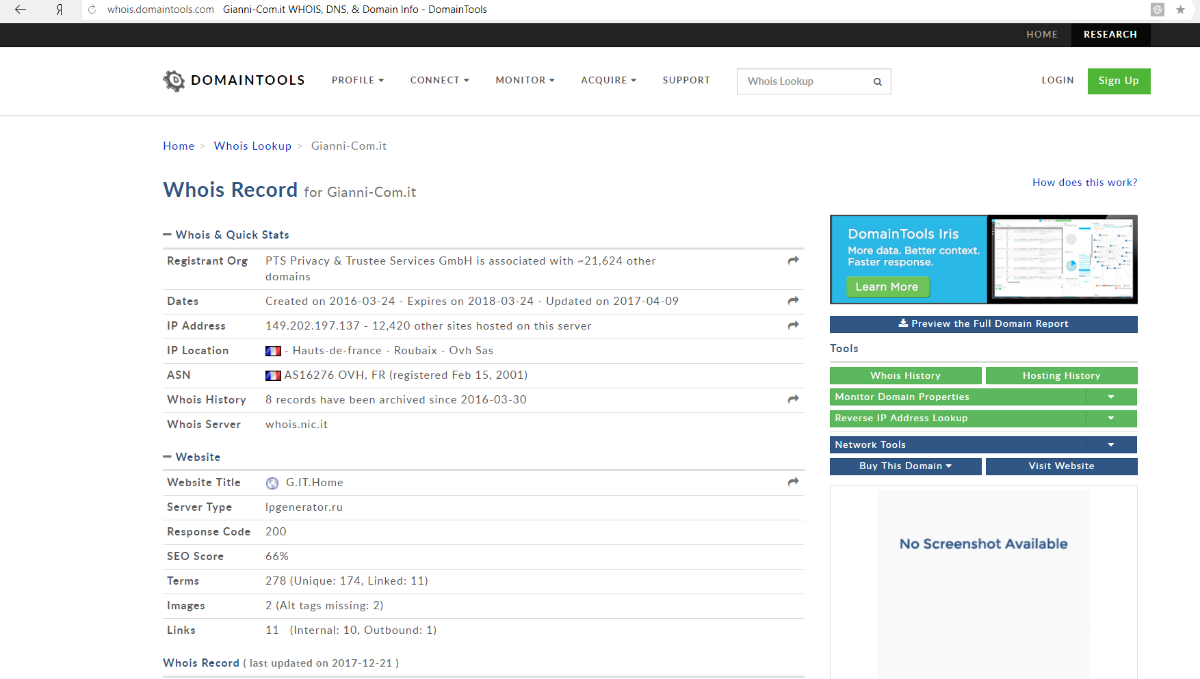Select the RESEARCH tab in top bar
Screen dimensions: 1200x679
coord(1110,34)
